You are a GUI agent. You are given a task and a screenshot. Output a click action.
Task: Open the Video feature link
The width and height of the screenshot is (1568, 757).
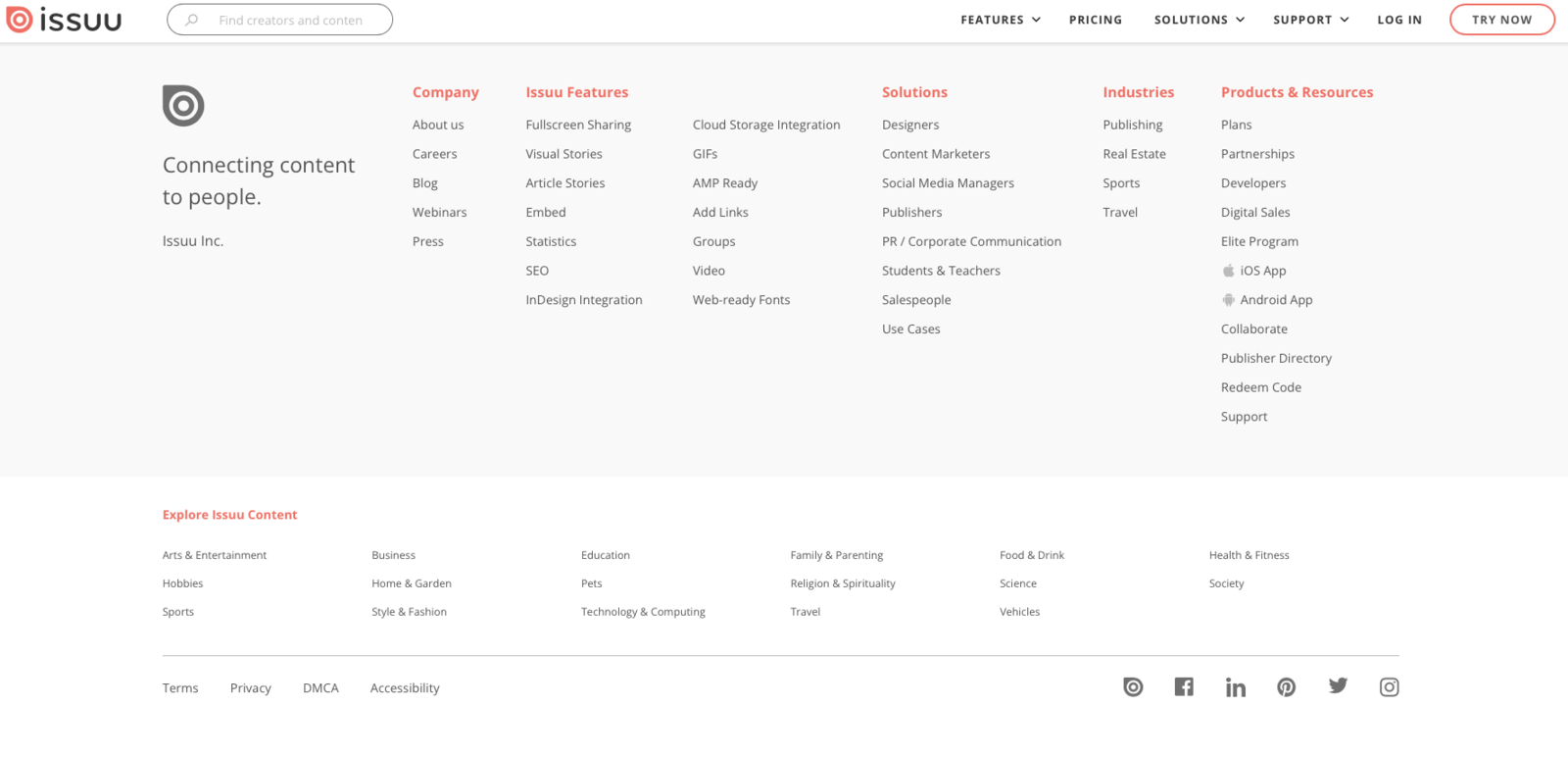coord(710,271)
